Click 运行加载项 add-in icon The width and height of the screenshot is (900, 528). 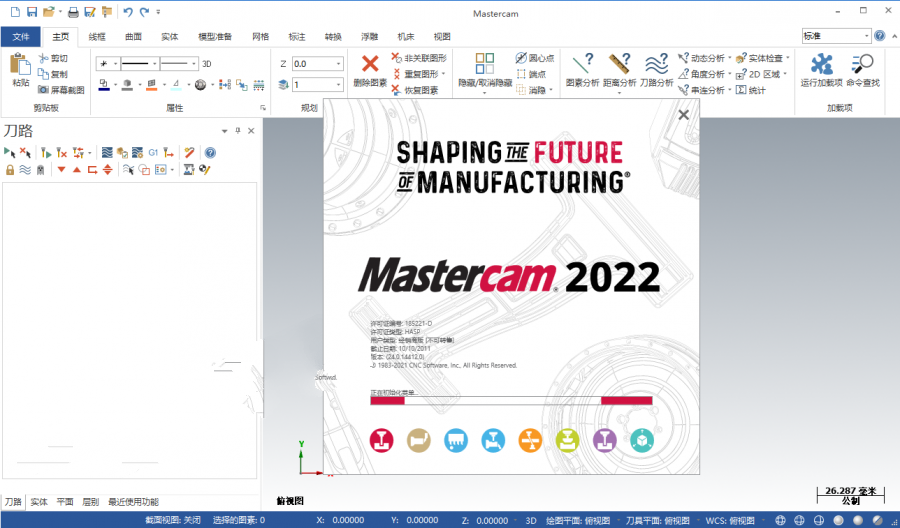point(821,64)
